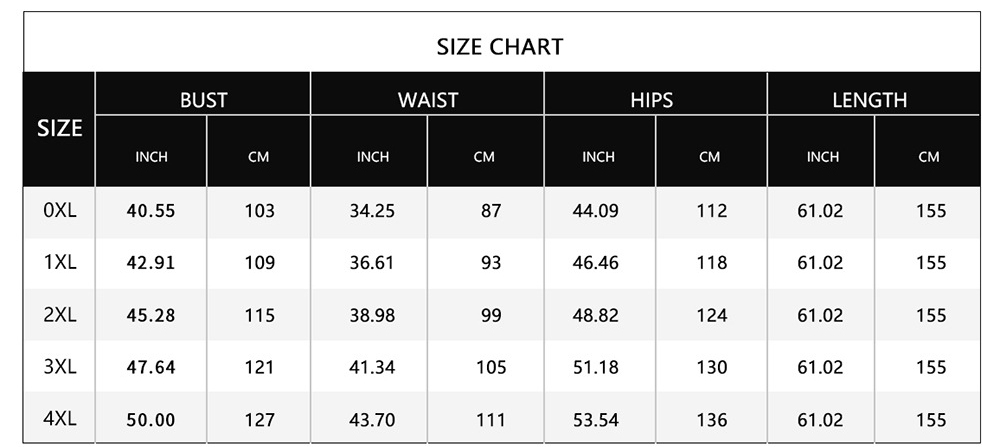Select bust cm value 109

click(x=259, y=263)
